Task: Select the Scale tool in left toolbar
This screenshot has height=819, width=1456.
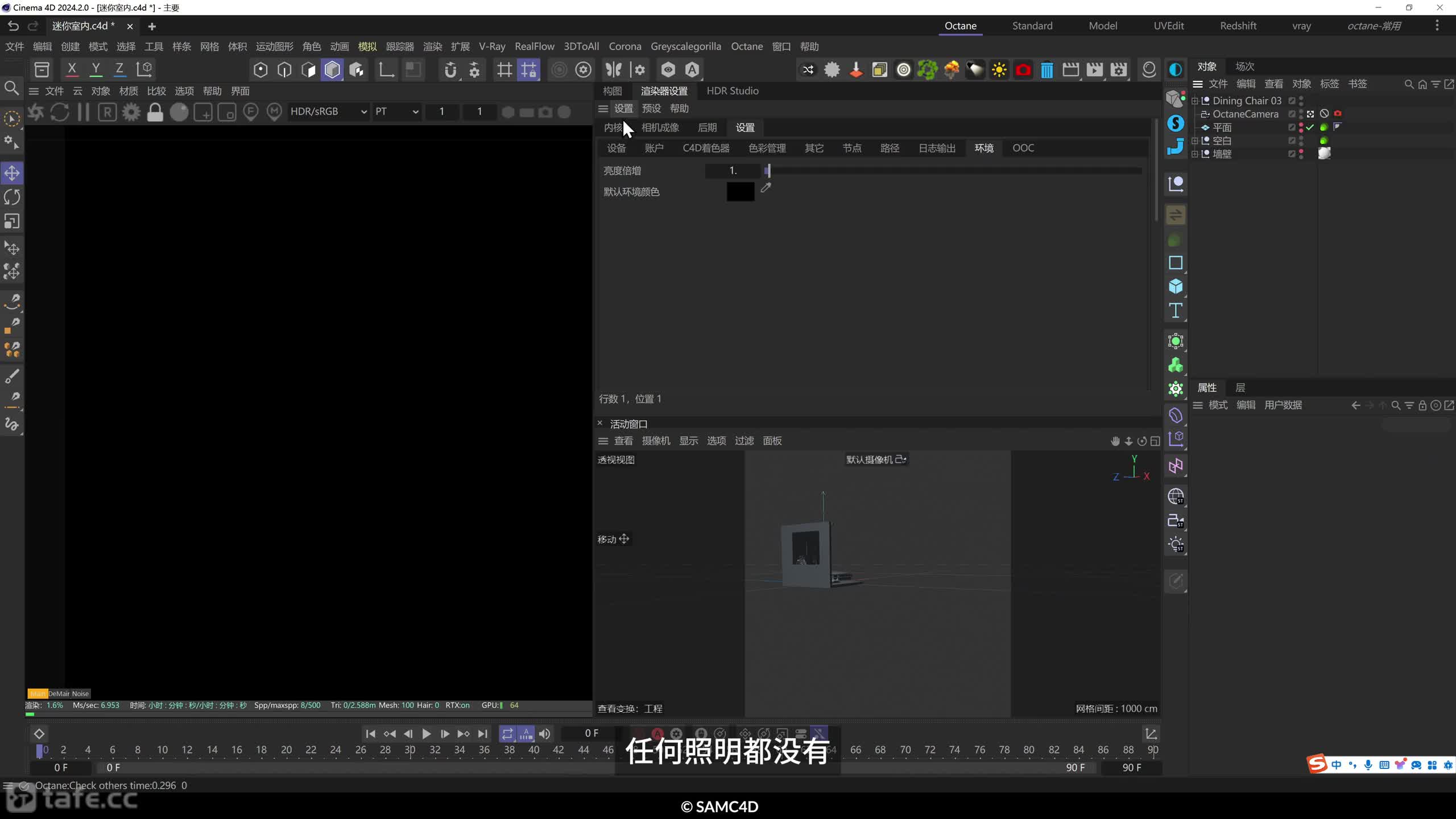Action: (12, 221)
